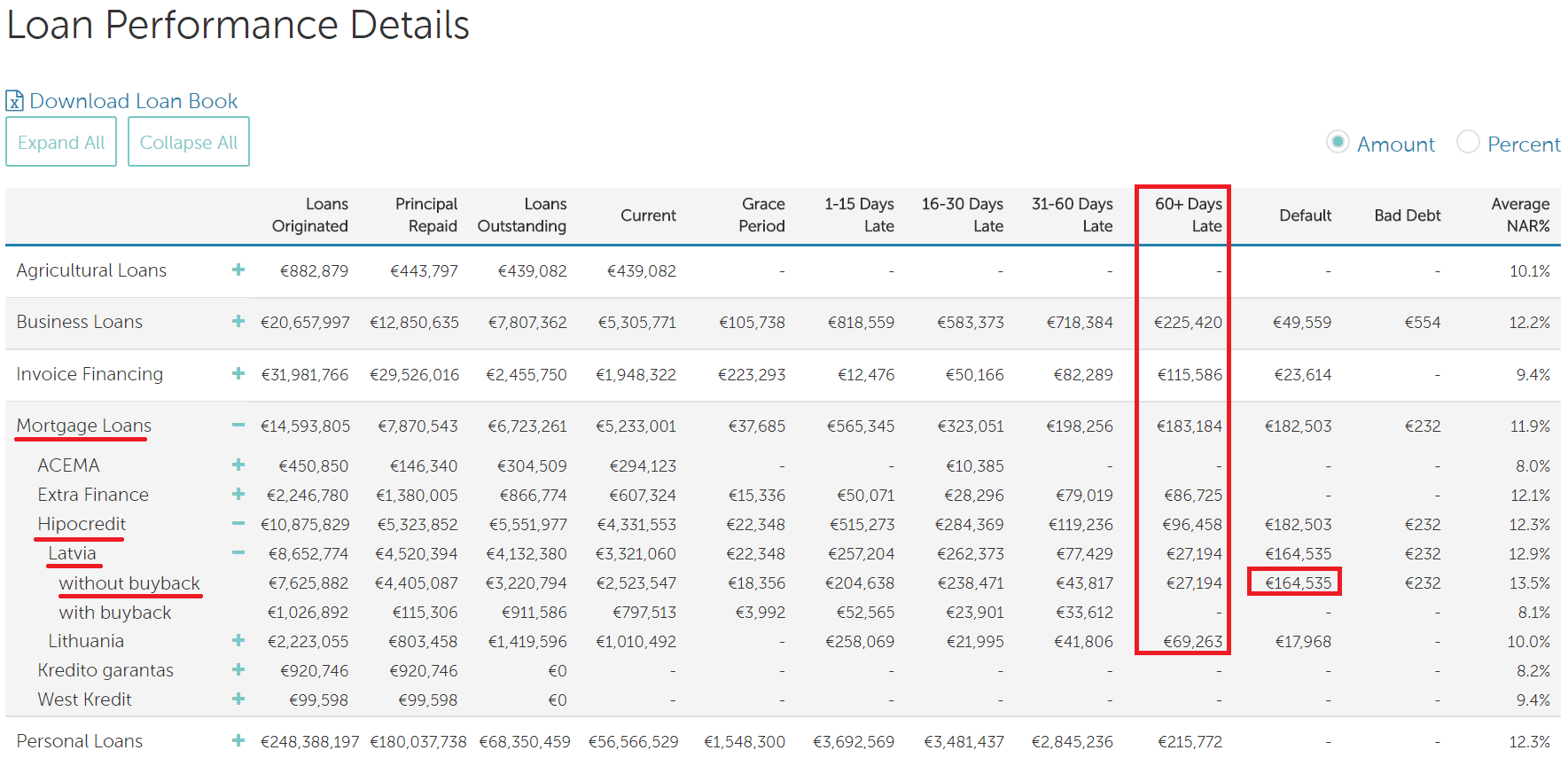The image size is (1568, 766).
Task: Click the 60+ Days Late column header
Action: (x=1188, y=215)
